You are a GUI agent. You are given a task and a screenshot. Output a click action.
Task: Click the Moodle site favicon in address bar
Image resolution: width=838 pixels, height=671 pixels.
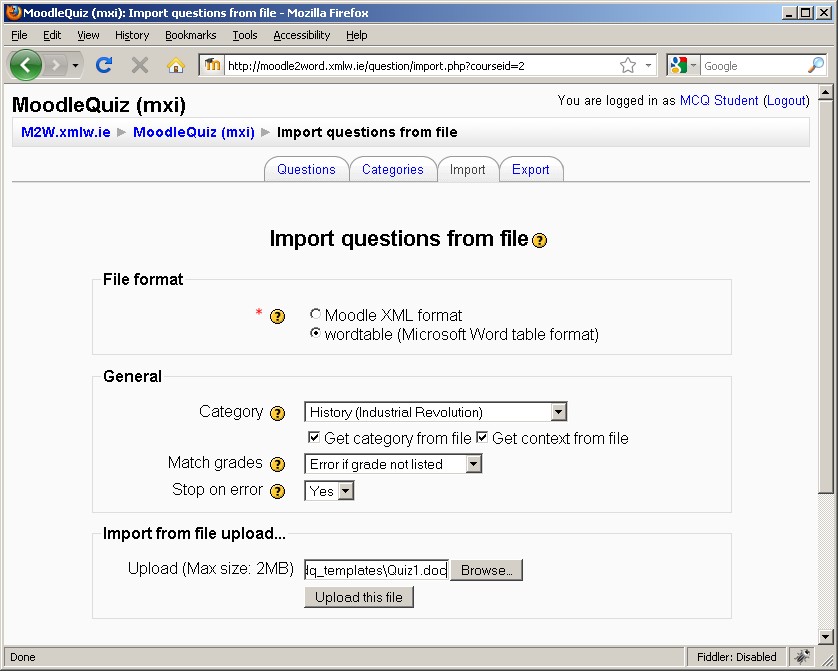[x=212, y=65]
